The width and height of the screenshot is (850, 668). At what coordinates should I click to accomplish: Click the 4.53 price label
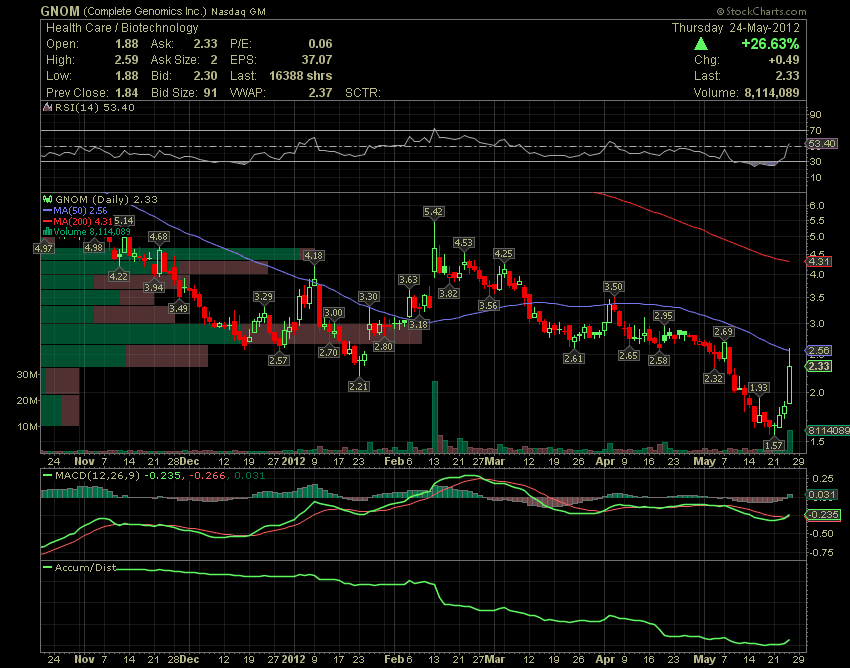click(x=463, y=242)
